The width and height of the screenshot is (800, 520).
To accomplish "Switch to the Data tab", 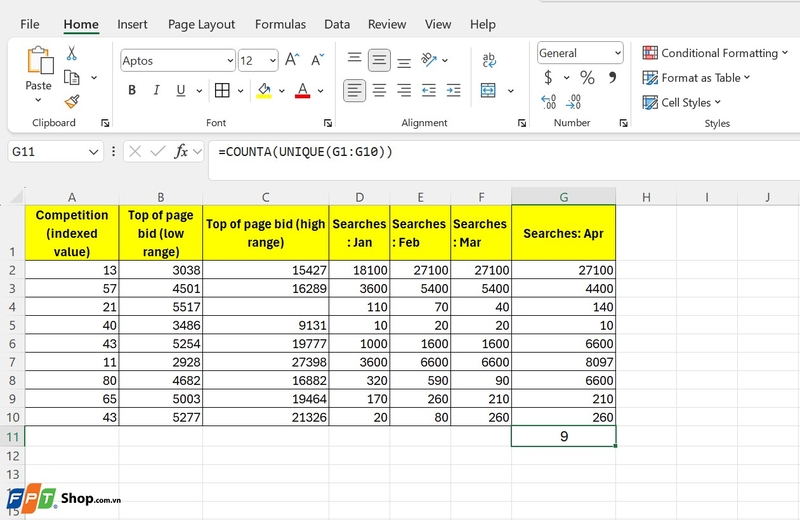I will click(x=337, y=24).
